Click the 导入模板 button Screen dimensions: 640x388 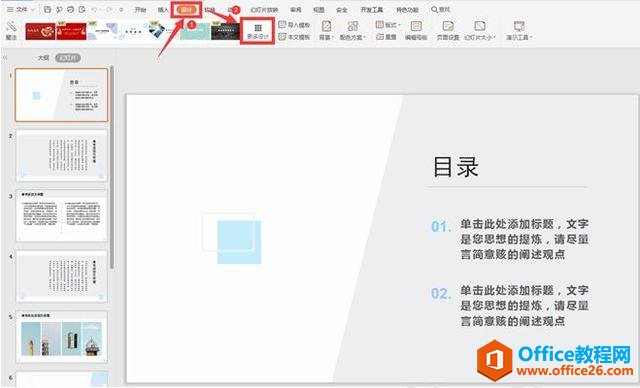point(294,25)
